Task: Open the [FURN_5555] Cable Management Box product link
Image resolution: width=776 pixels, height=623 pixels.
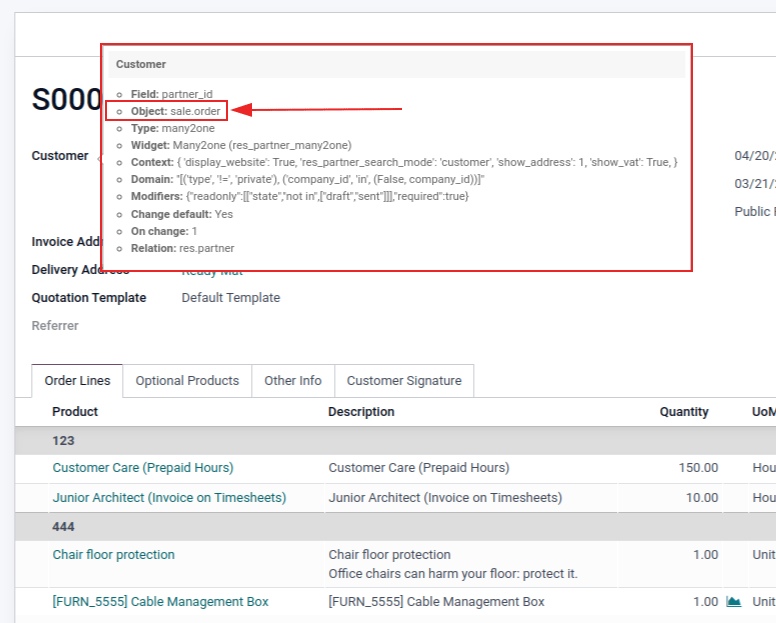Action: coord(160,602)
